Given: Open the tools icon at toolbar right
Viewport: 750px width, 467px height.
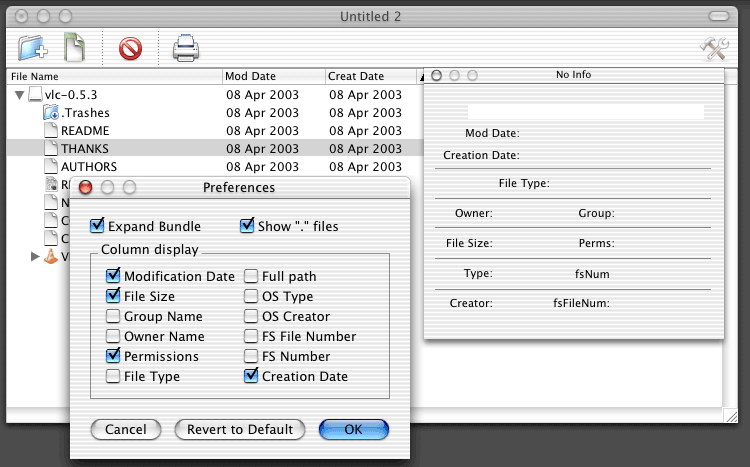Looking at the screenshot, I should coord(714,48).
